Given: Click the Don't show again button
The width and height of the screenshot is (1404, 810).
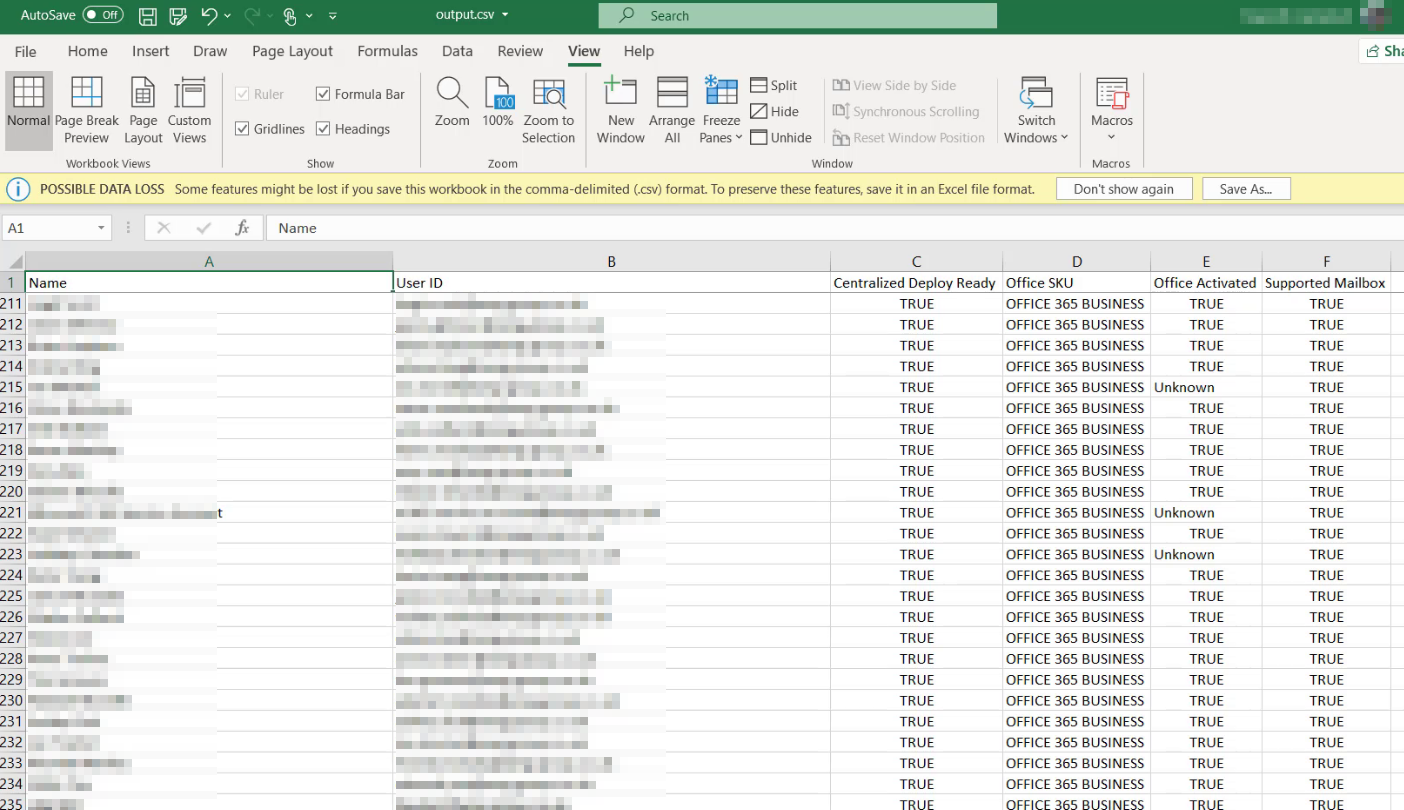Looking at the screenshot, I should click(x=1124, y=189).
